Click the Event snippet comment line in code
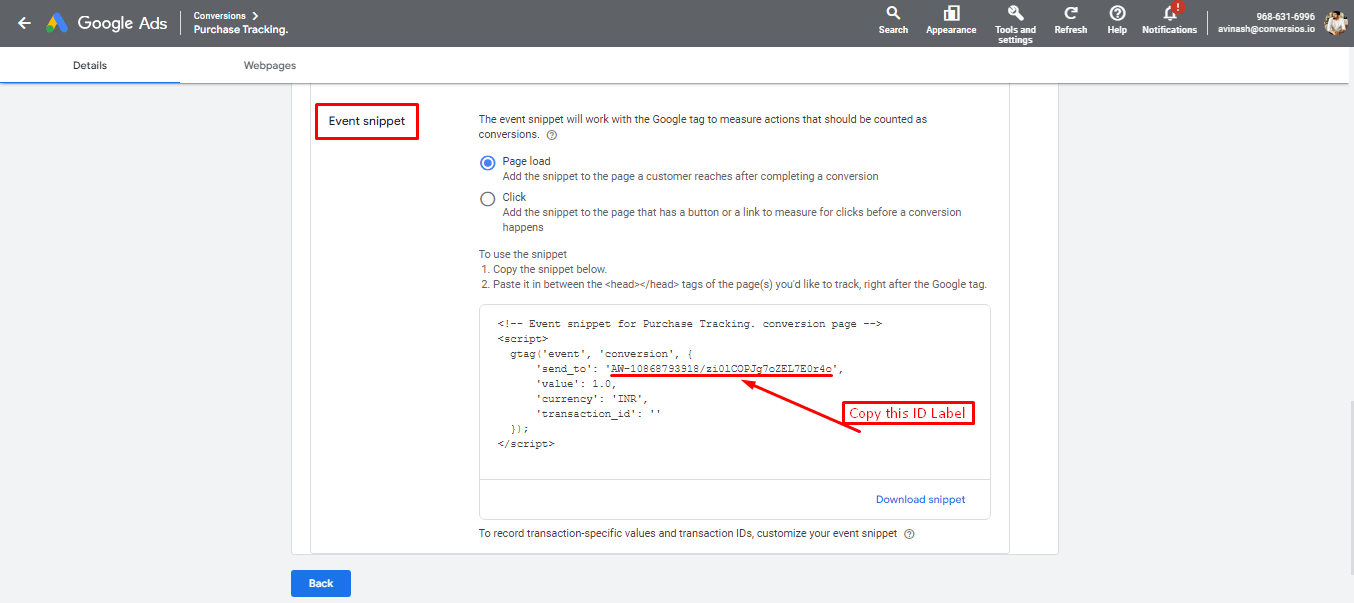This screenshot has width=1354, height=603. click(689, 324)
